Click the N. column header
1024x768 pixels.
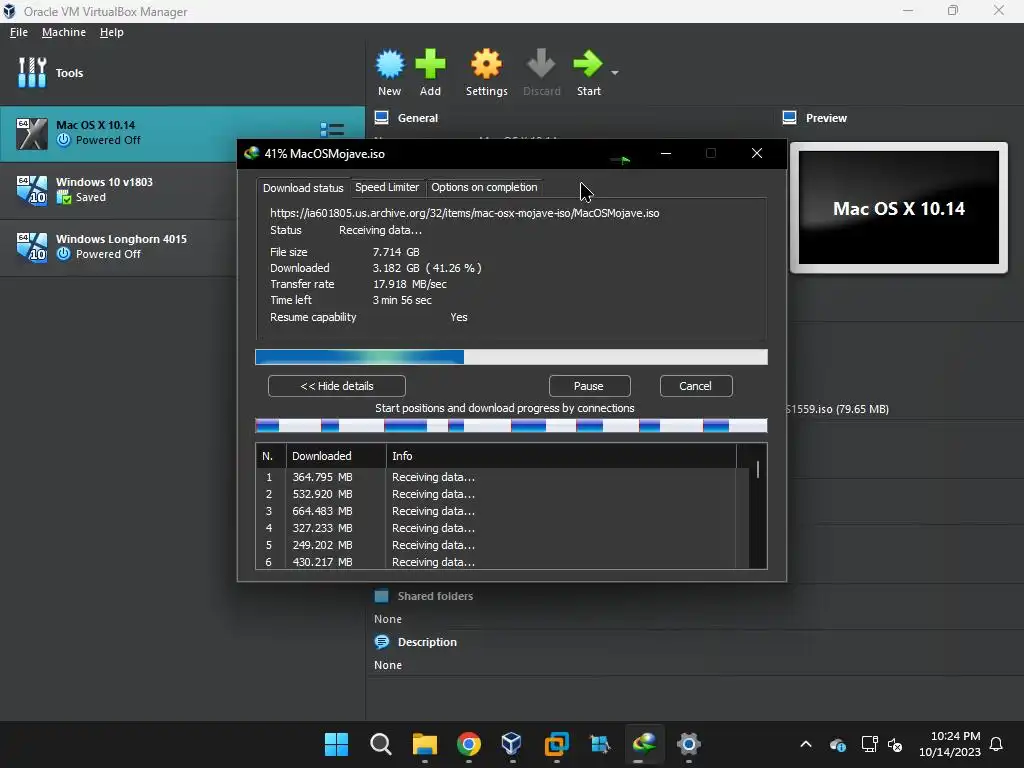[270, 456]
